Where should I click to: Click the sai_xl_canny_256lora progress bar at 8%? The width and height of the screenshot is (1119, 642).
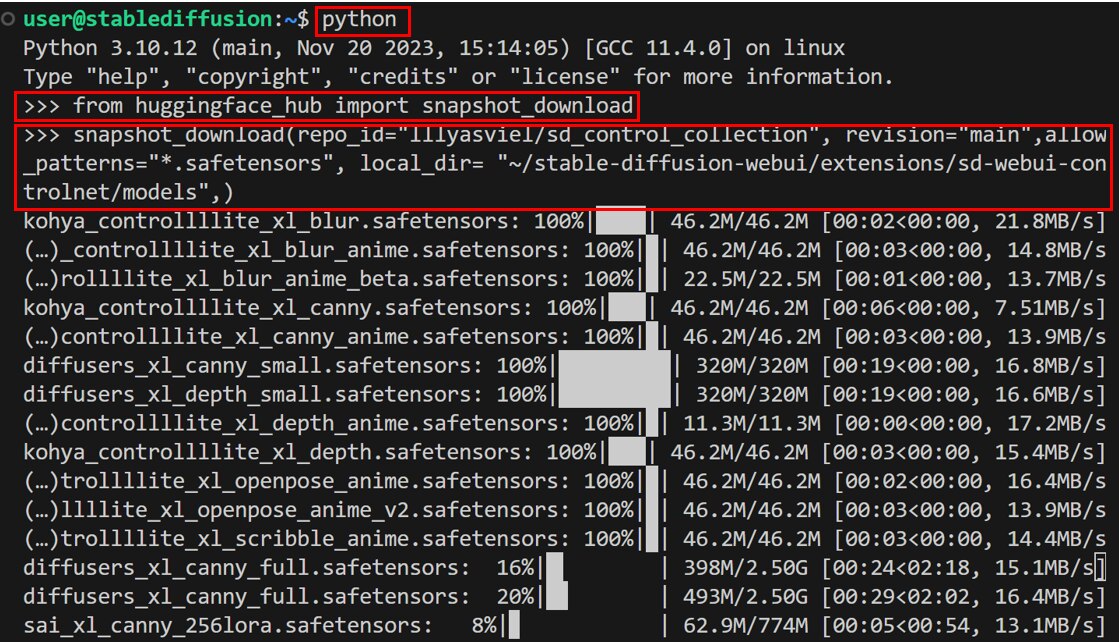coord(582,627)
